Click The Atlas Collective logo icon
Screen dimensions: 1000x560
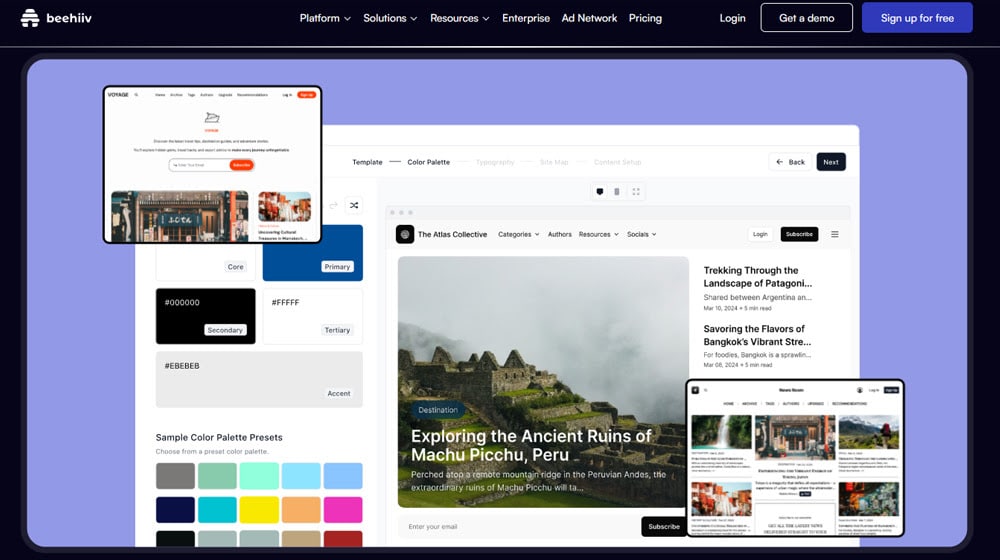coord(405,234)
